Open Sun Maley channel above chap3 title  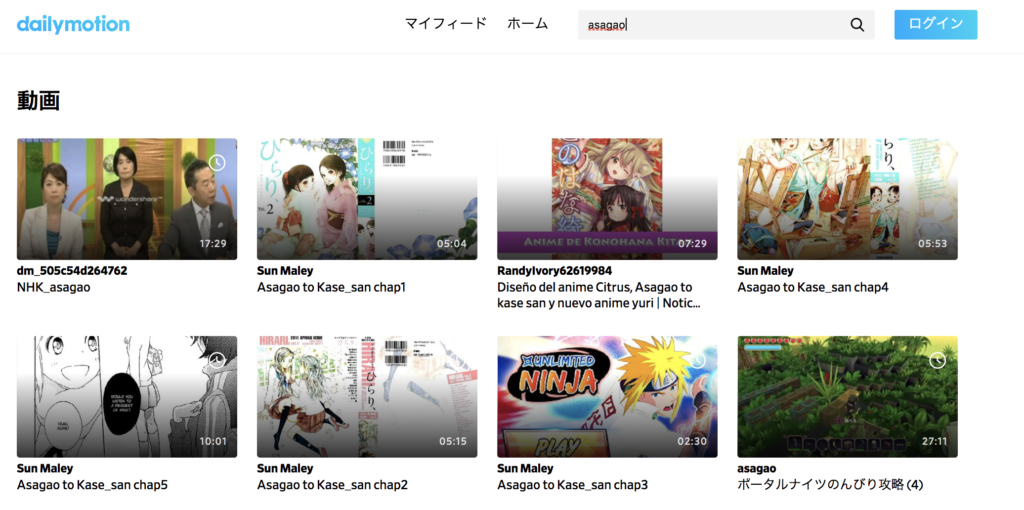[x=526, y=469]
